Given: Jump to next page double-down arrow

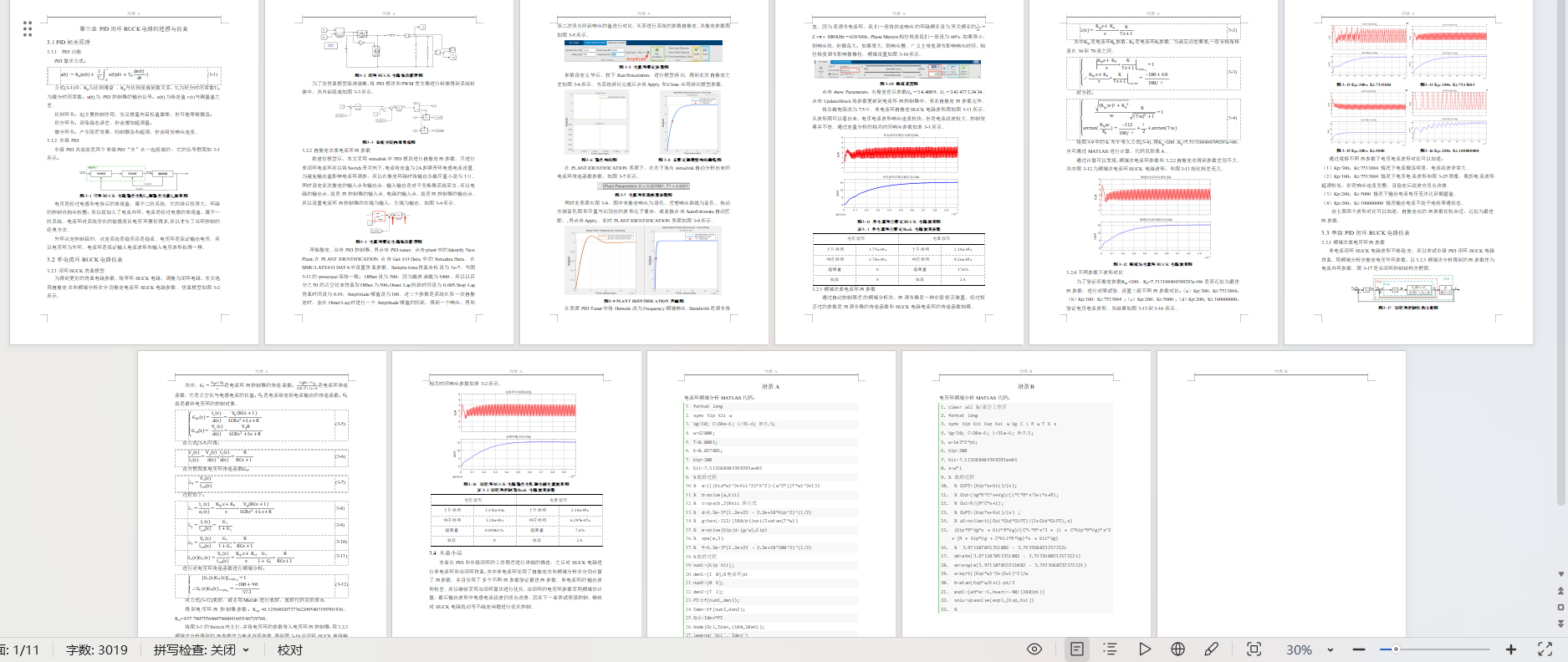Looking at the screenshot, I should pos(1560,624).
